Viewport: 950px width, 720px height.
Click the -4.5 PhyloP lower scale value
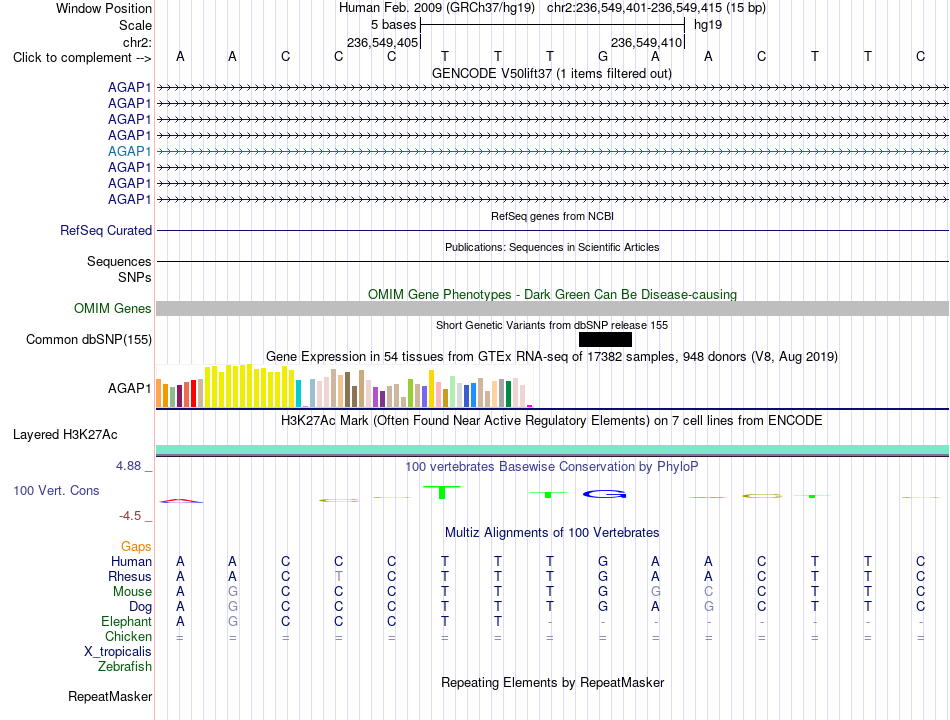130,516
